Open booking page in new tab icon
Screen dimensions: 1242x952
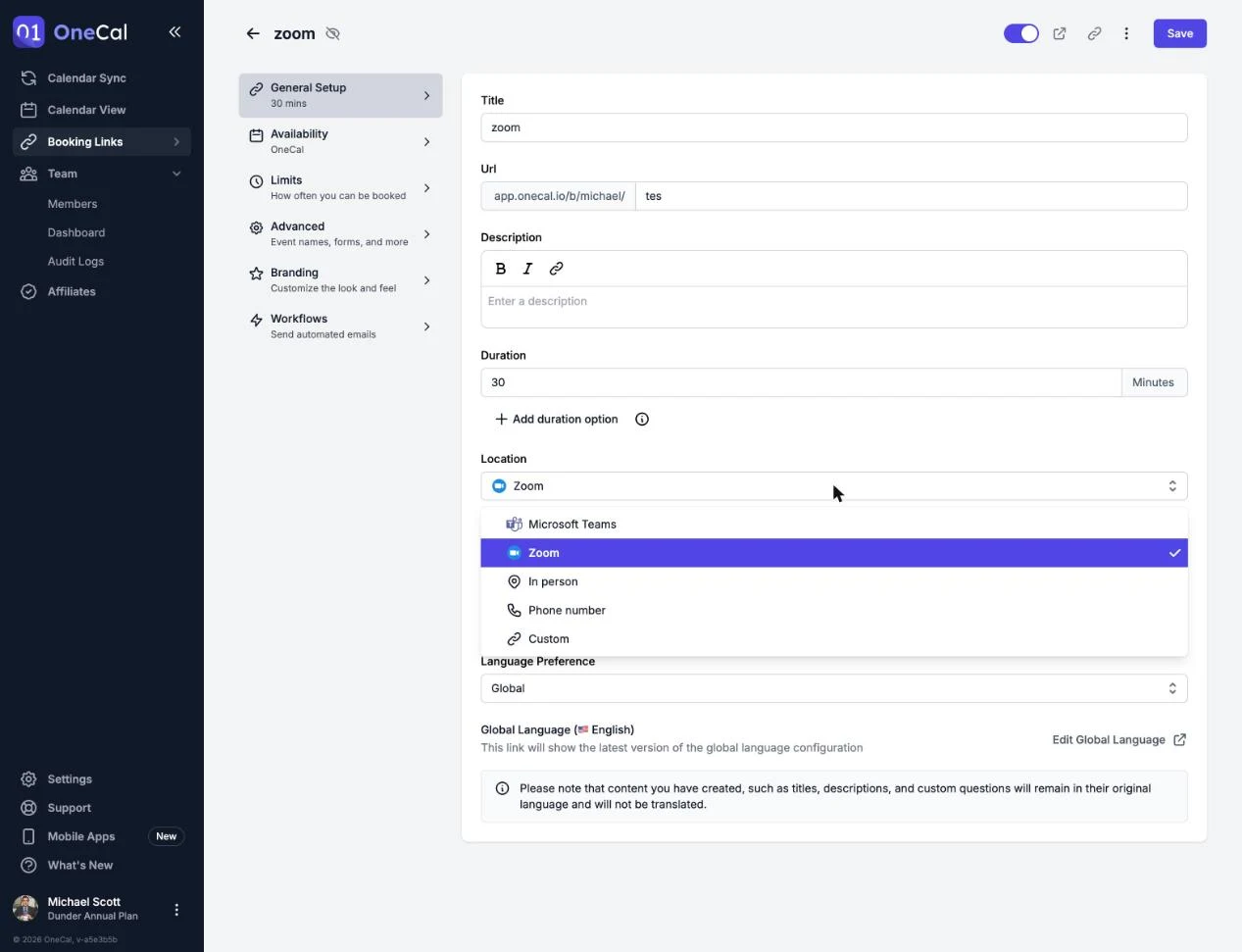(1060, 33)
